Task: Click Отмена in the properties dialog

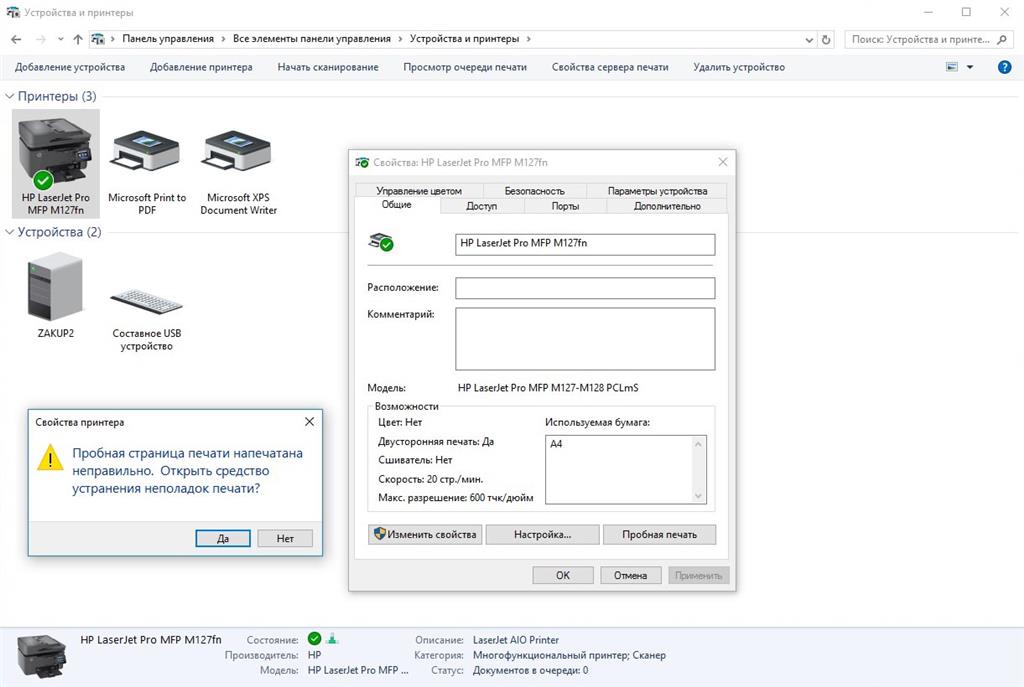Action: (x=630, y=575)
